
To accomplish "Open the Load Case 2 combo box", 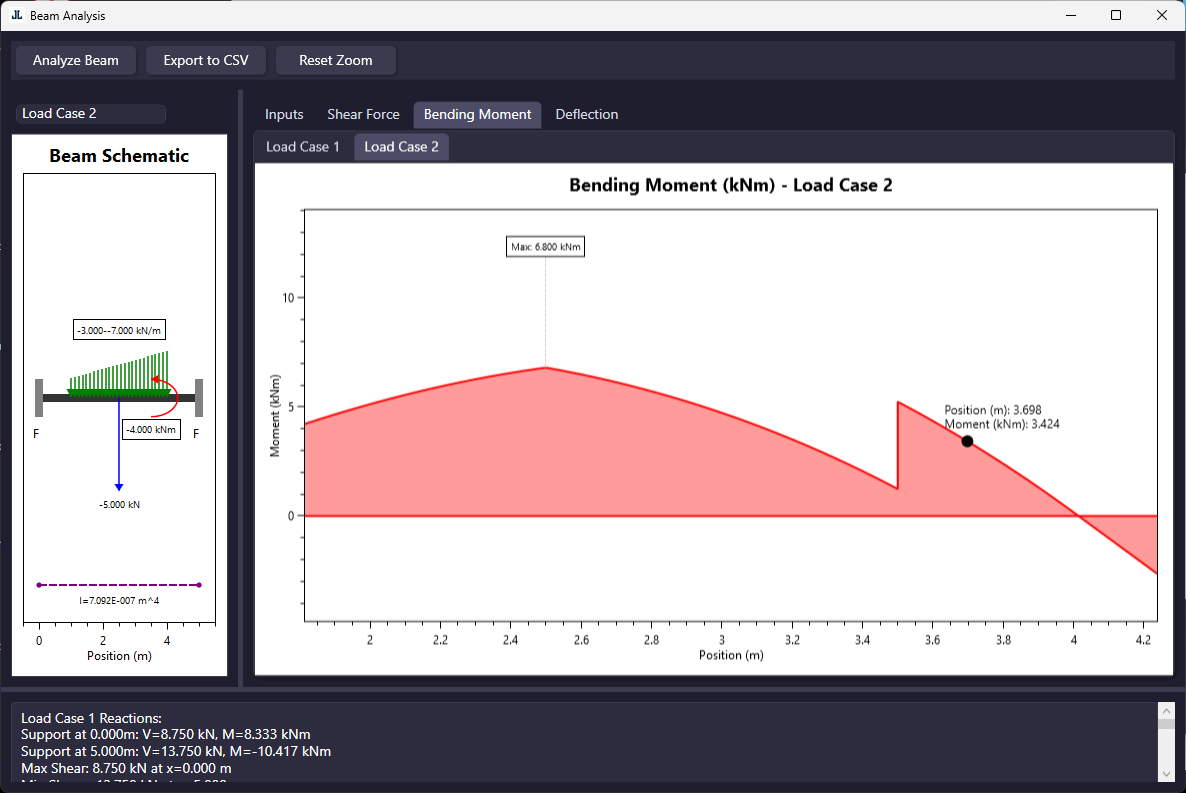I will pyautogui.click(x=90, y=114).
